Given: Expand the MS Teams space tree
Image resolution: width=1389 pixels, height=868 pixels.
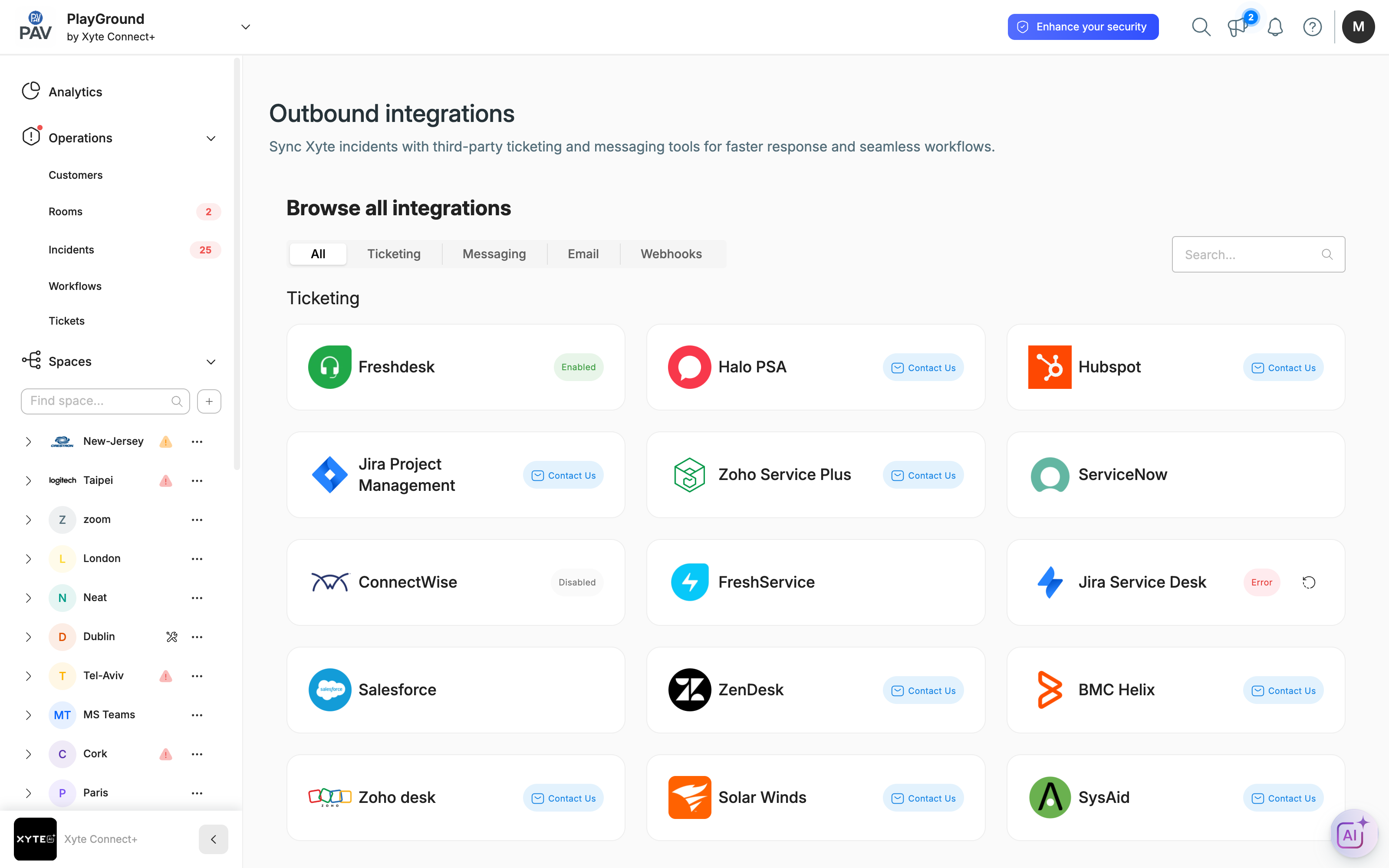Looking at the screenshot, I should tap(28, 715).
